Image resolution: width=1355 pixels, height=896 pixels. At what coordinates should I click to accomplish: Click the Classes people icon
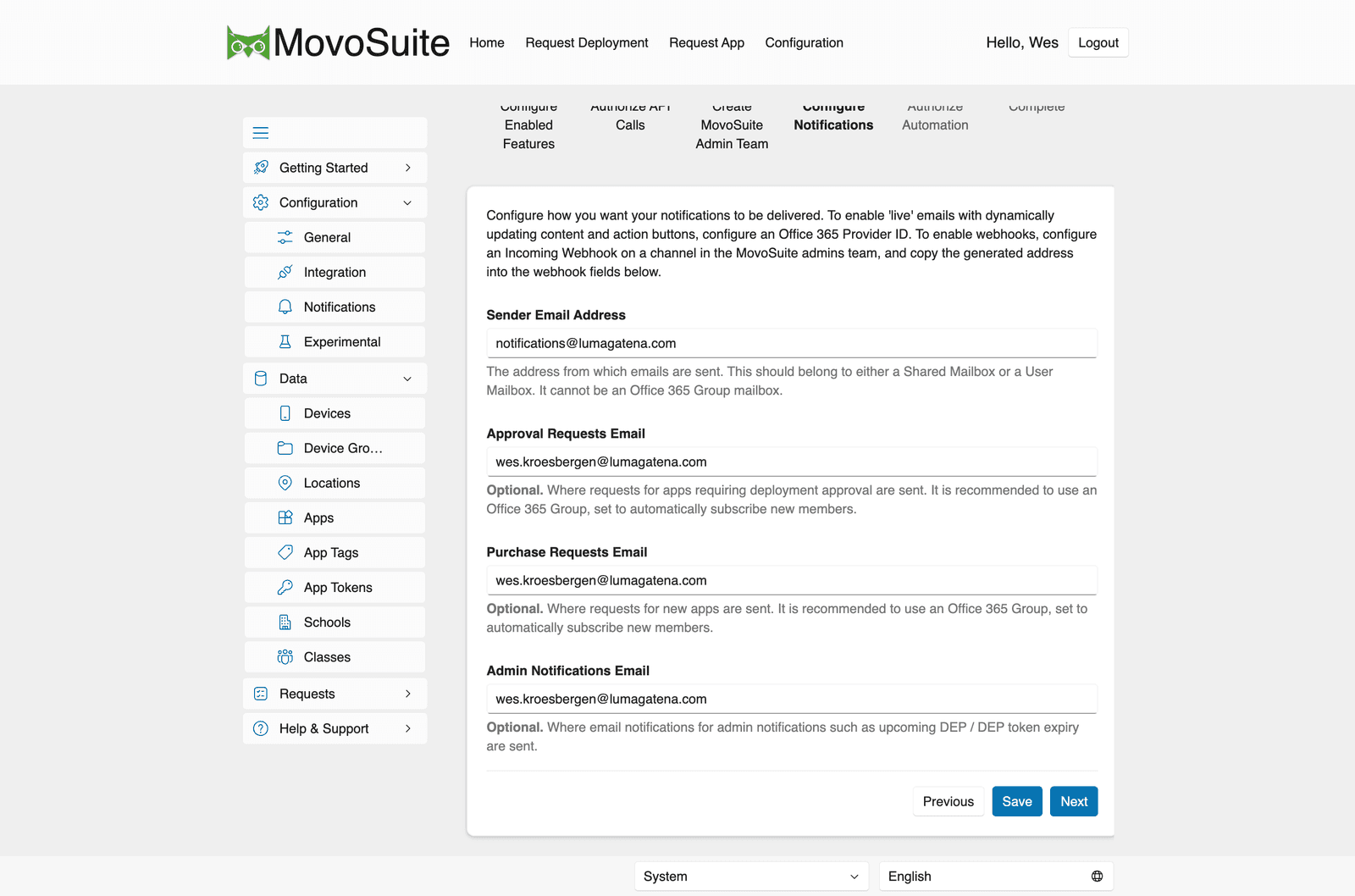[285, 656]
